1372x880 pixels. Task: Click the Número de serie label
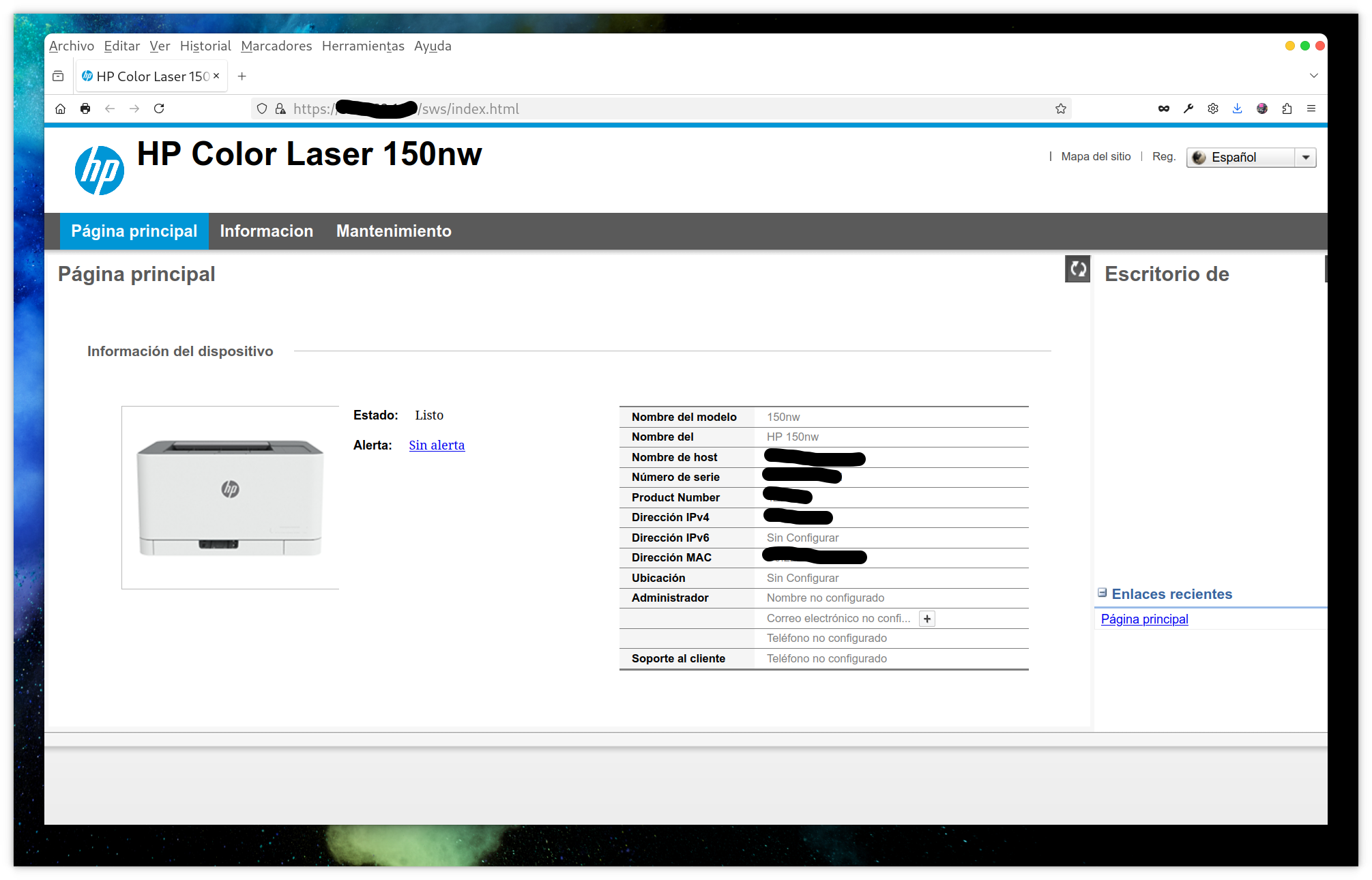675,477
